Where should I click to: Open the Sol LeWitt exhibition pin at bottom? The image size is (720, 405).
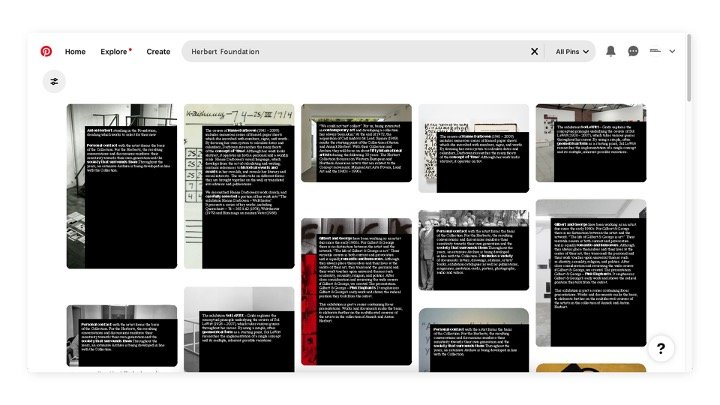click(239, 330)
